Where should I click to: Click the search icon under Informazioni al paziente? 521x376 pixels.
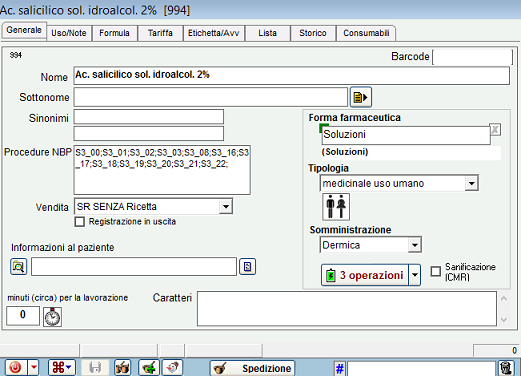point(19,267)
